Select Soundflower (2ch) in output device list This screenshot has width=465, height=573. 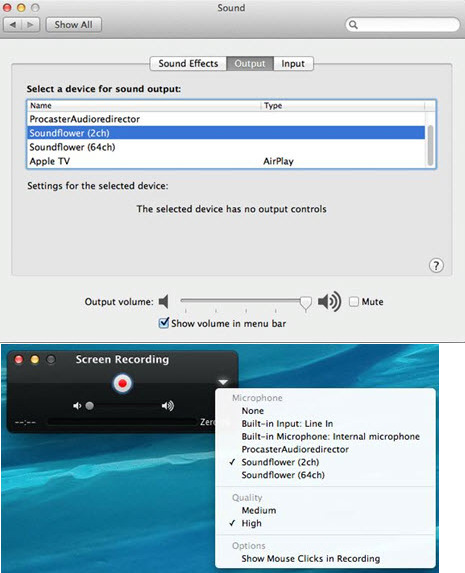point(226,133)
